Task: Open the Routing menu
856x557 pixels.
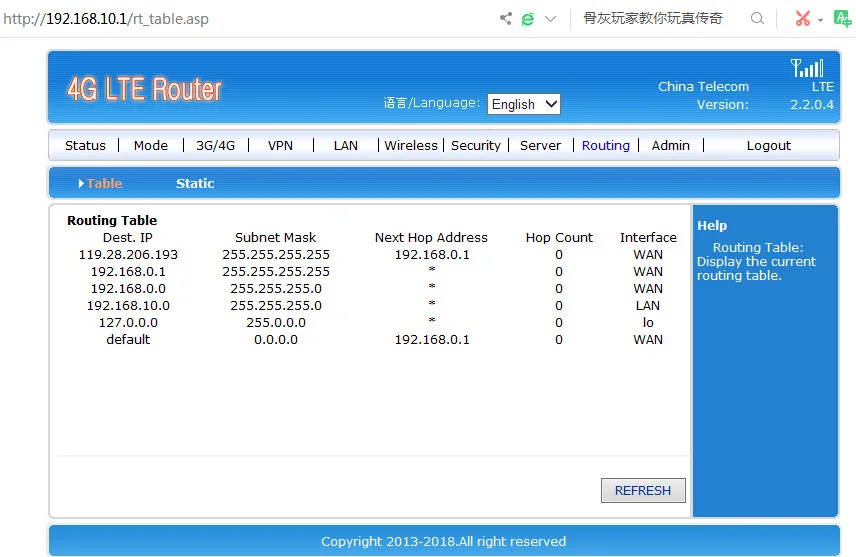Action: coord(605,145)
